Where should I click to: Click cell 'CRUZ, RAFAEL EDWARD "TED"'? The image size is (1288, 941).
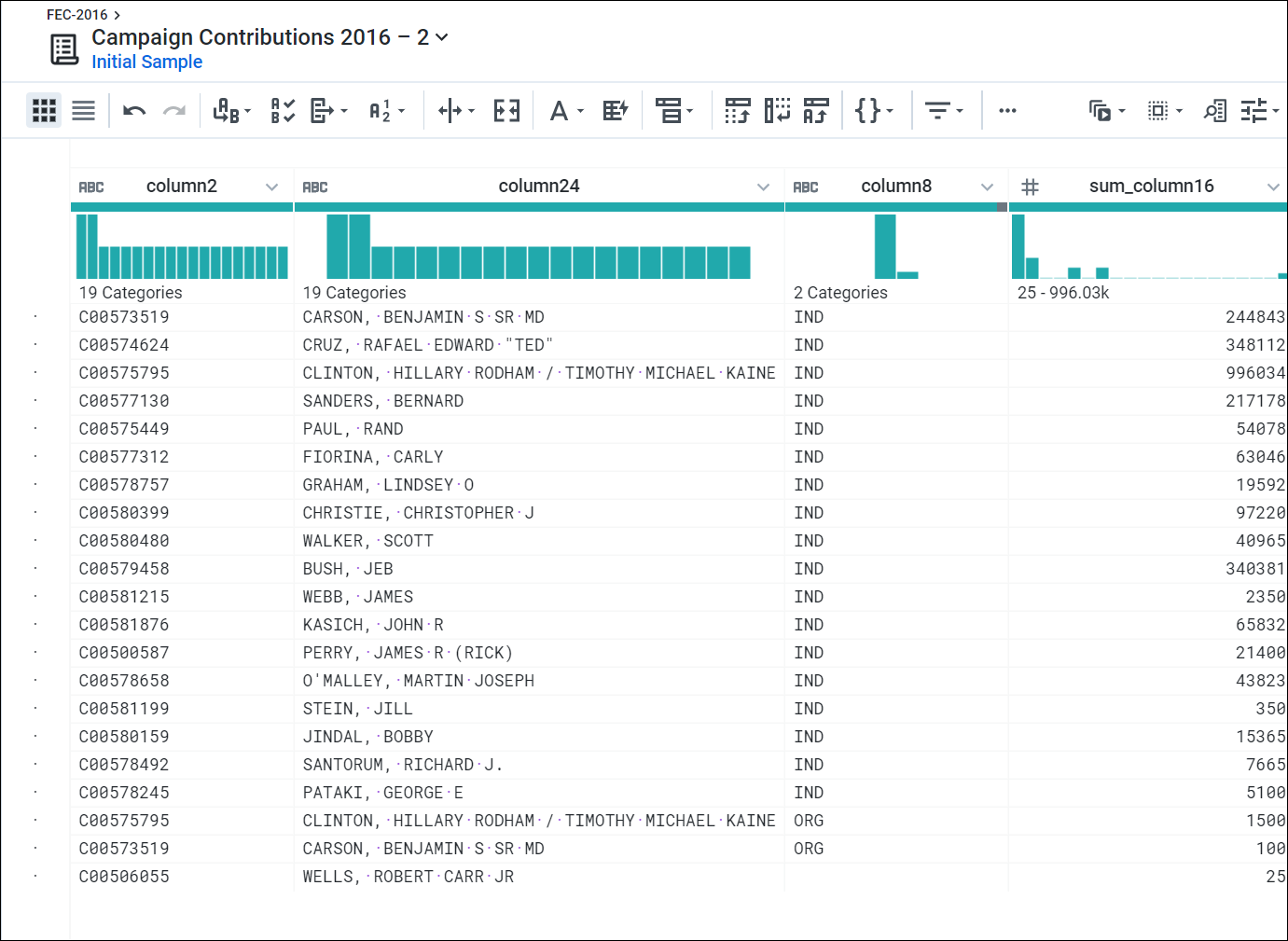pyautogui.click(x=427, y=345)
